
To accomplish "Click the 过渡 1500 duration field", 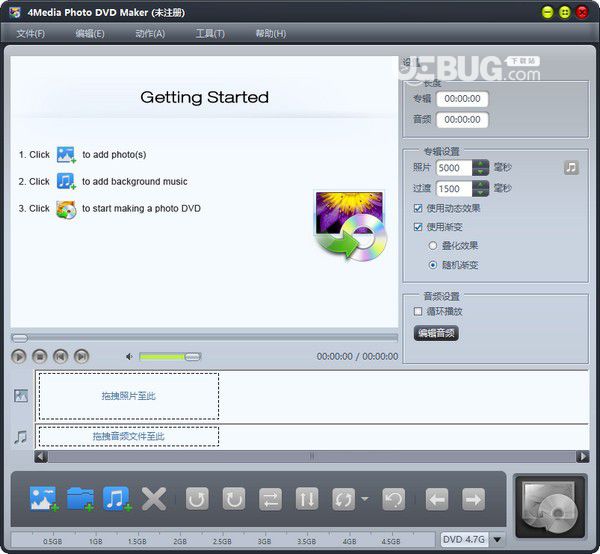I will click(x=454, y=189).
